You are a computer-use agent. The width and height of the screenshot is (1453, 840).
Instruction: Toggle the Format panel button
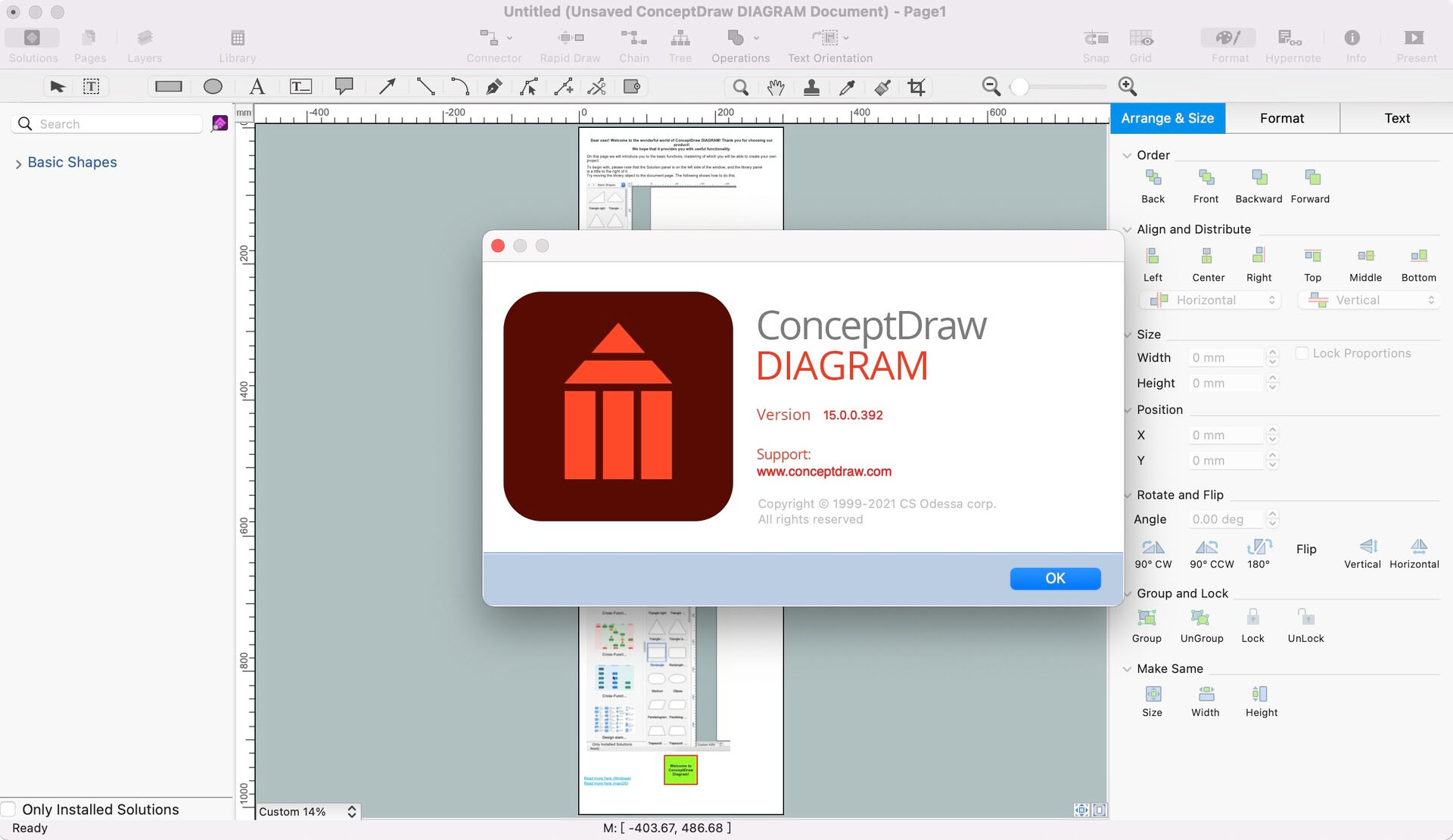click(1229, 45)
